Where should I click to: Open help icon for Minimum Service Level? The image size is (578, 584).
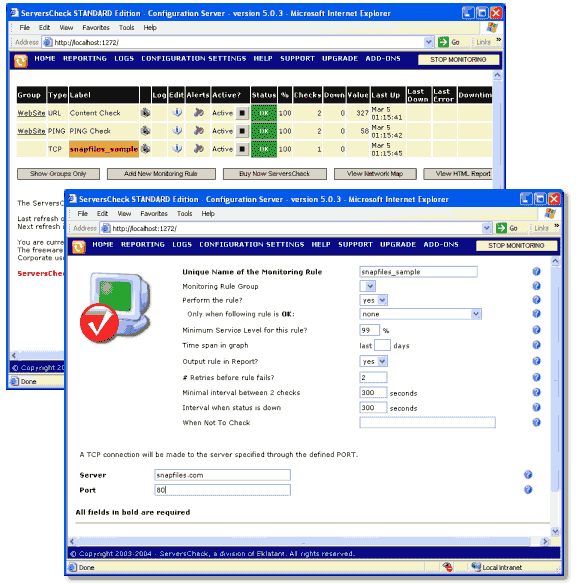pyautogui.click(x=536, y=330)
